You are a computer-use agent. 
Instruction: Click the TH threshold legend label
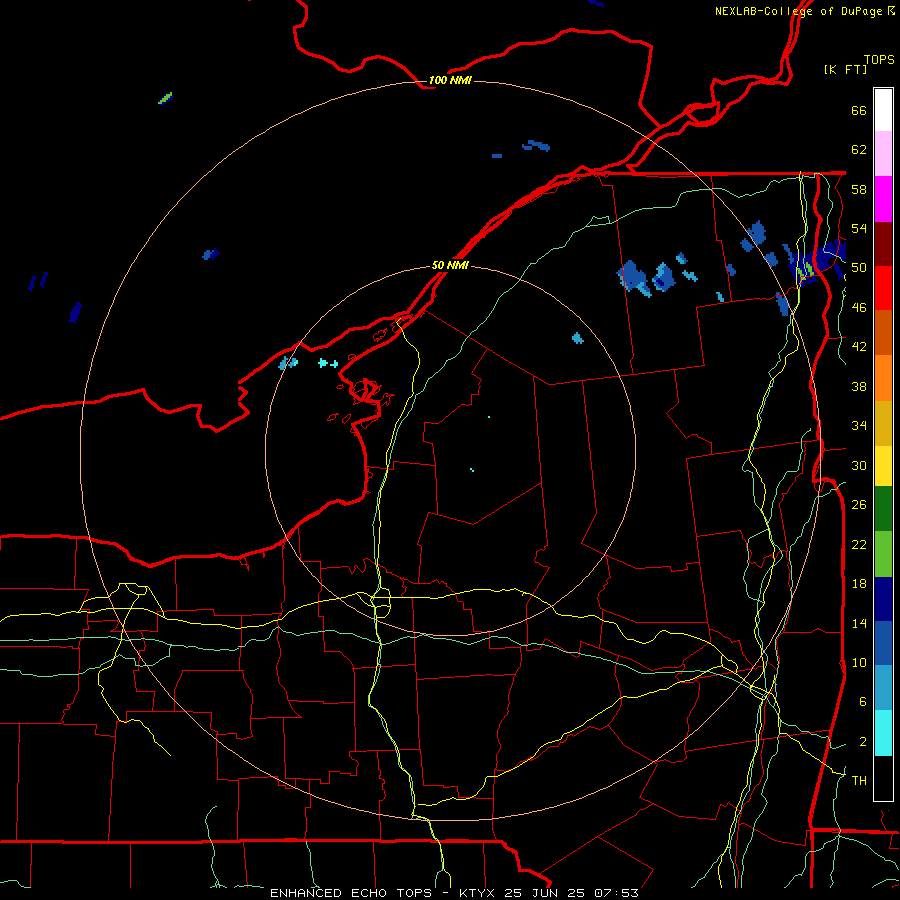[859, 781]
